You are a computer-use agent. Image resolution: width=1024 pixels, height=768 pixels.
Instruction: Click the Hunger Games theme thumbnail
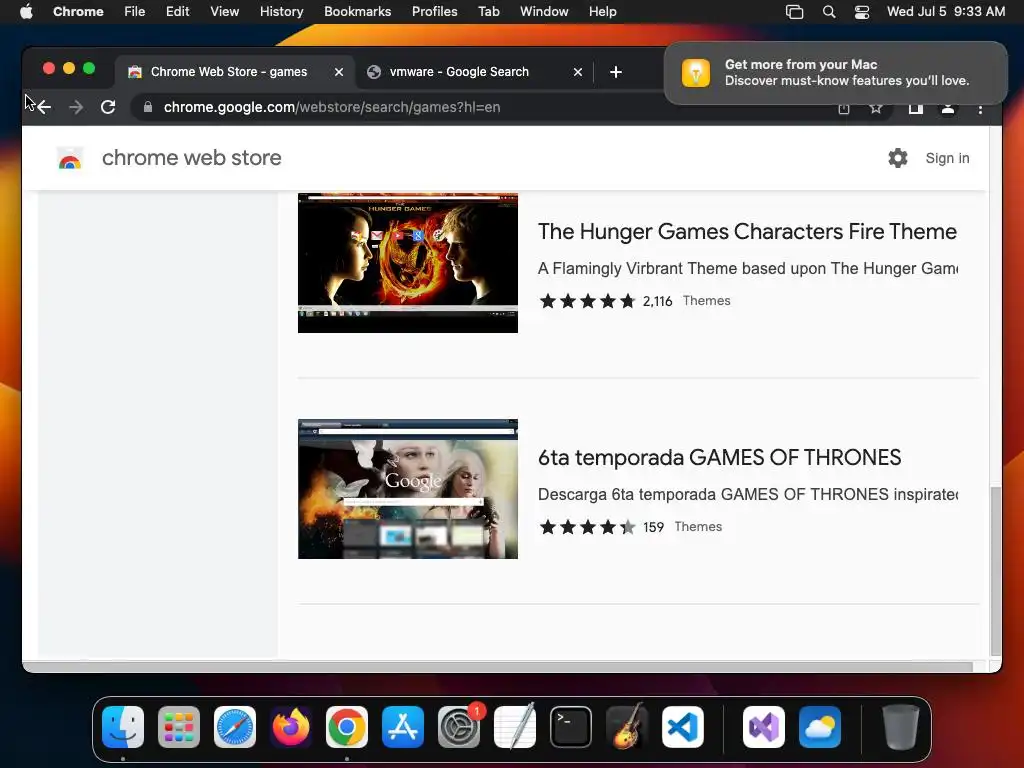tap(408, 263)
